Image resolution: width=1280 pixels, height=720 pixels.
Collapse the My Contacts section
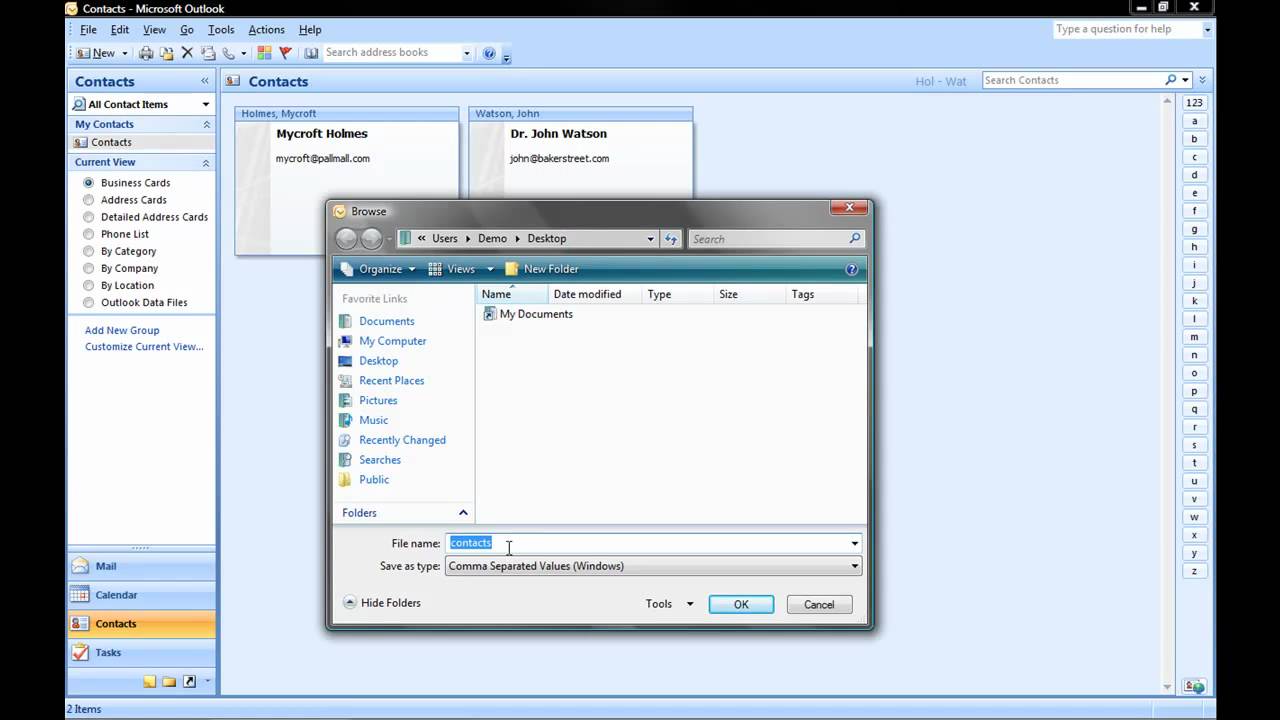pos(207,124)
